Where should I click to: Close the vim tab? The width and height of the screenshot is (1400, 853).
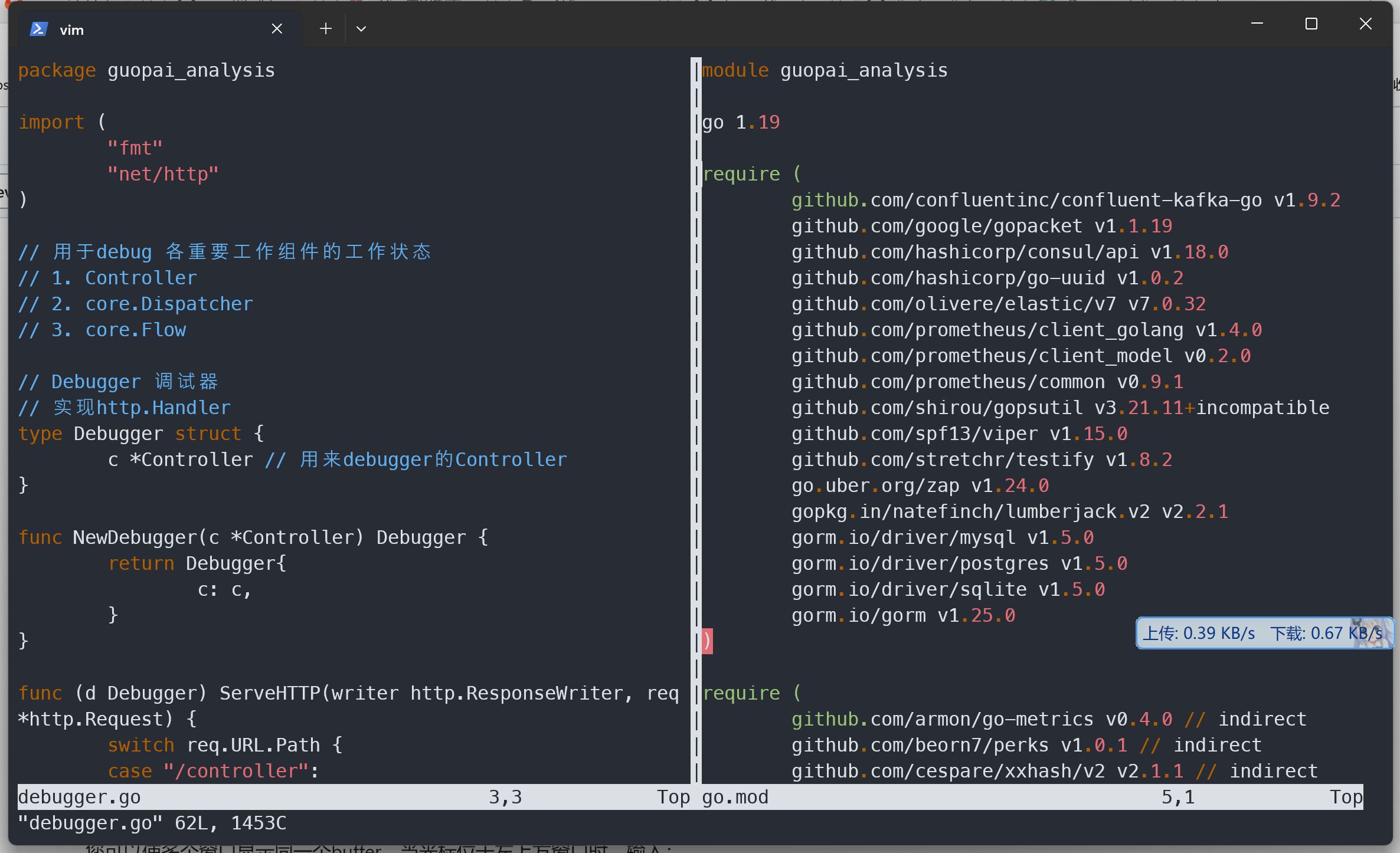[277, 28]
